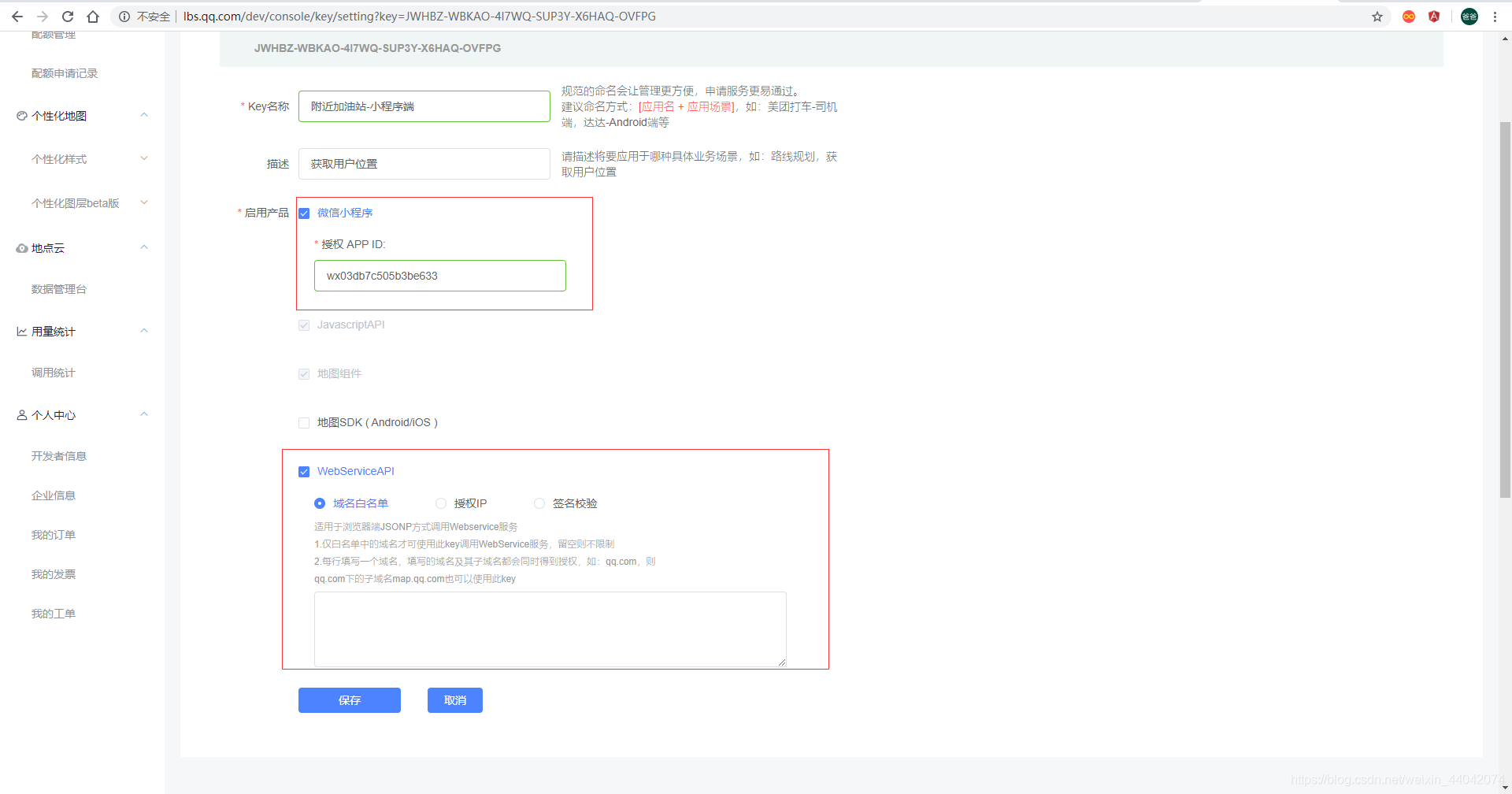Screen dimensions: 1512x794
Task: Toggle the 地图组件 checkbox
Action: (x=304, y=374)
